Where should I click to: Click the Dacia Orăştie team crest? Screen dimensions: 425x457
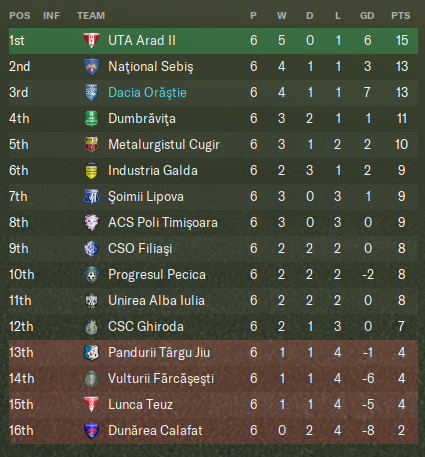click(x=91, y=92)
